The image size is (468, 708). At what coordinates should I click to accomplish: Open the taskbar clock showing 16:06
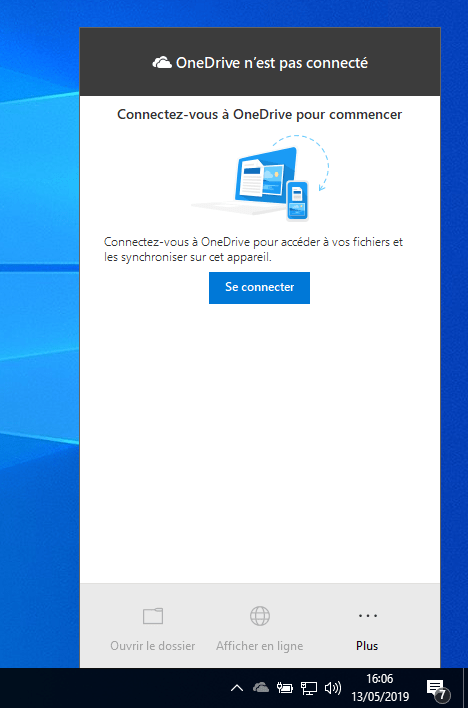pyautogui.click(x=379, y=679)
